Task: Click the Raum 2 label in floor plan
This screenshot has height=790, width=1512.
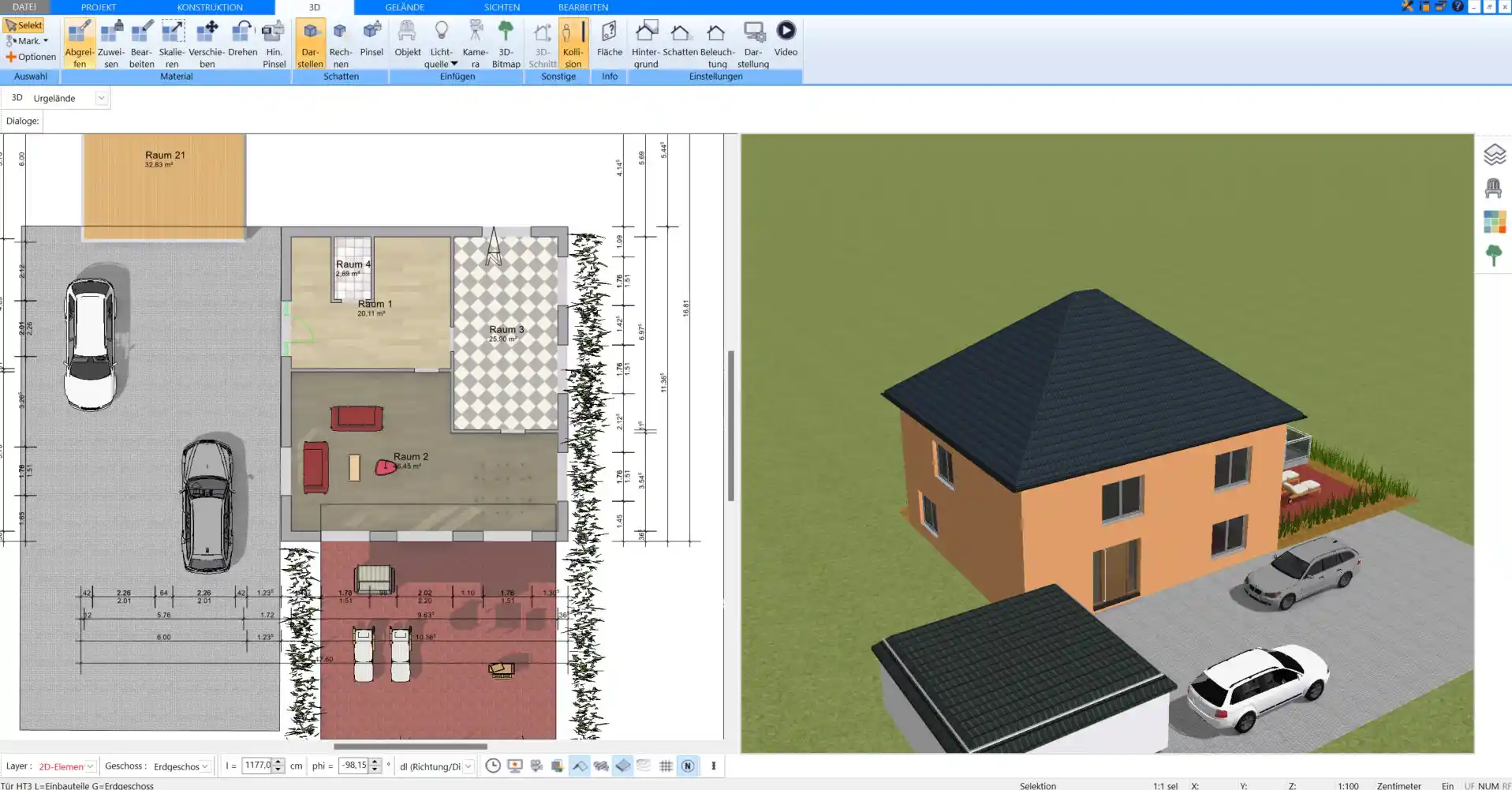Action: [x=411, y=457]
